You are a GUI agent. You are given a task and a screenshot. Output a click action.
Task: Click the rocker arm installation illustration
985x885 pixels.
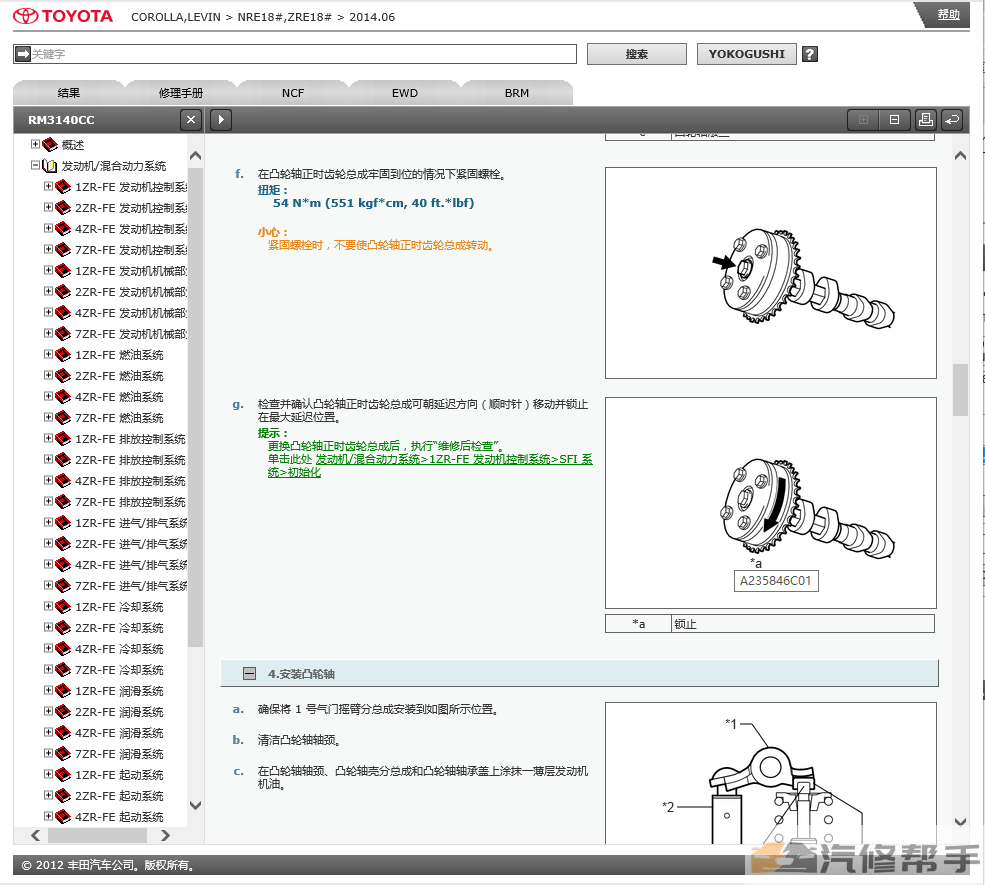771,773
